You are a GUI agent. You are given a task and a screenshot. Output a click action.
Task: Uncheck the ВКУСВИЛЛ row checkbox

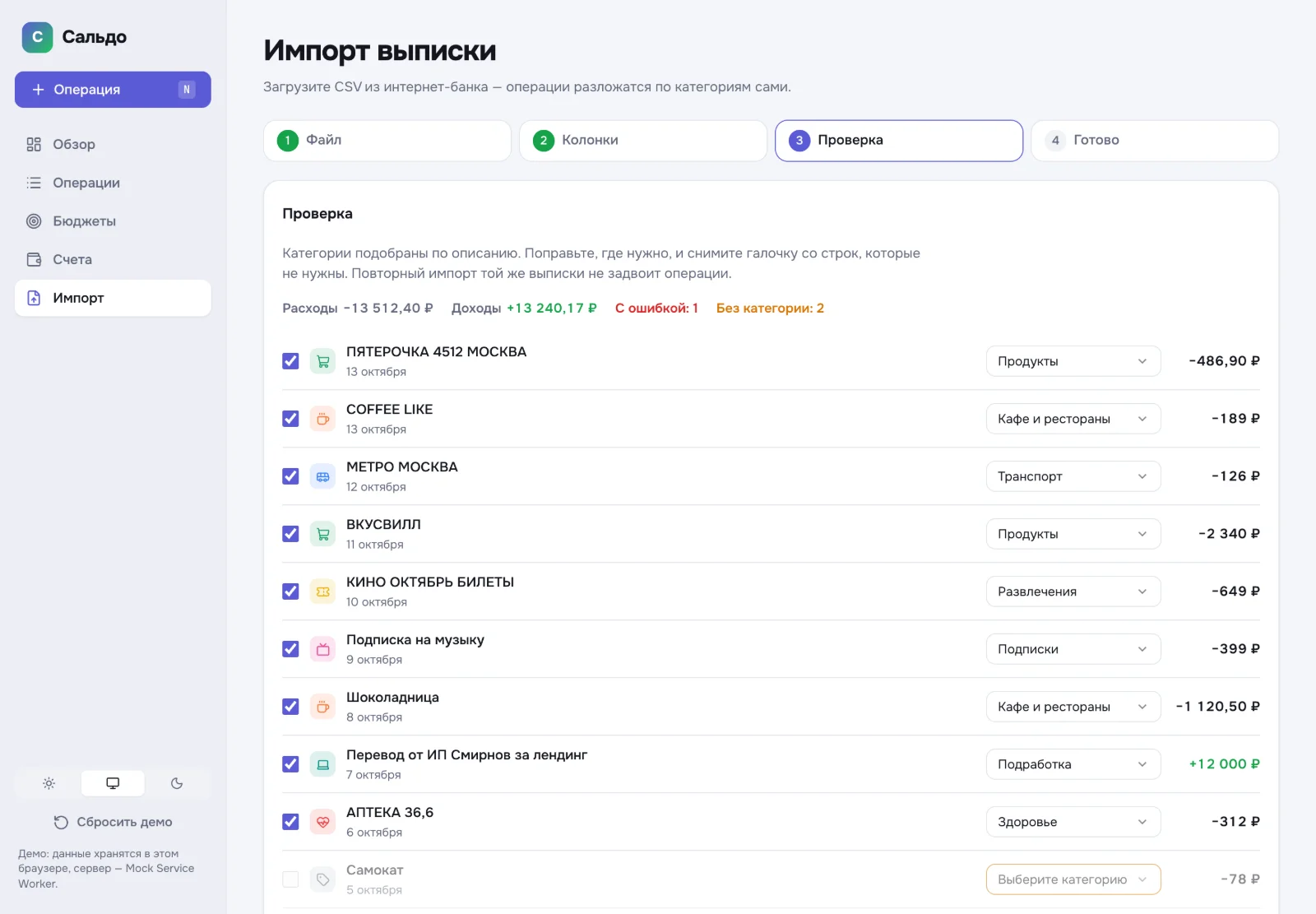290,534
